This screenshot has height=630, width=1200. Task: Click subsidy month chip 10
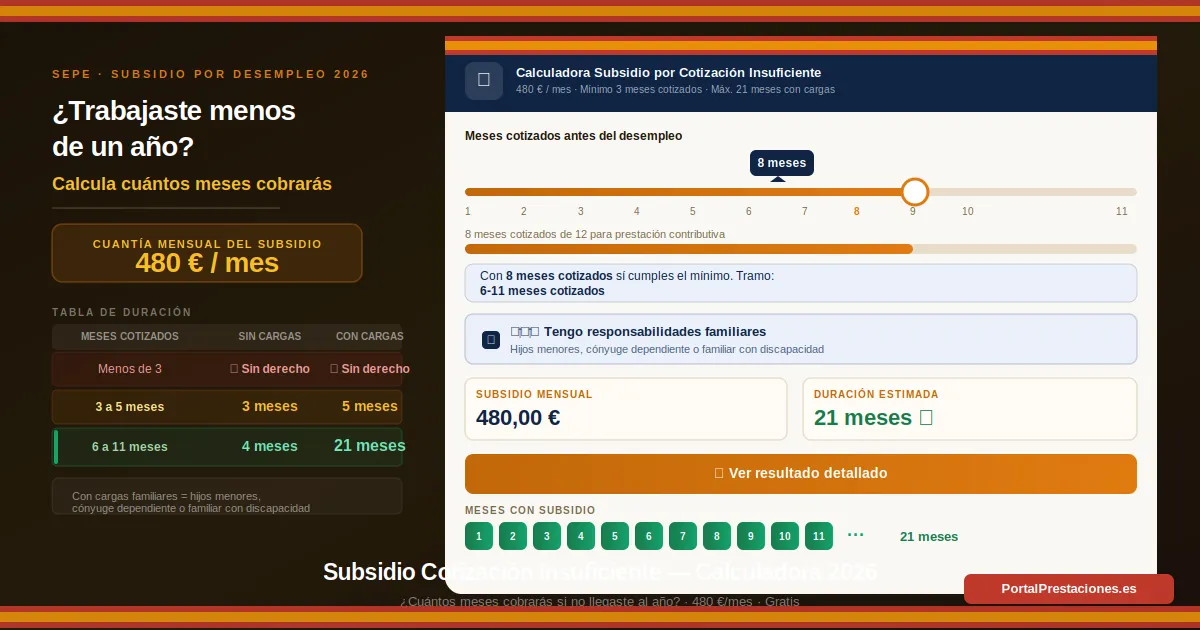coord(785,536)
